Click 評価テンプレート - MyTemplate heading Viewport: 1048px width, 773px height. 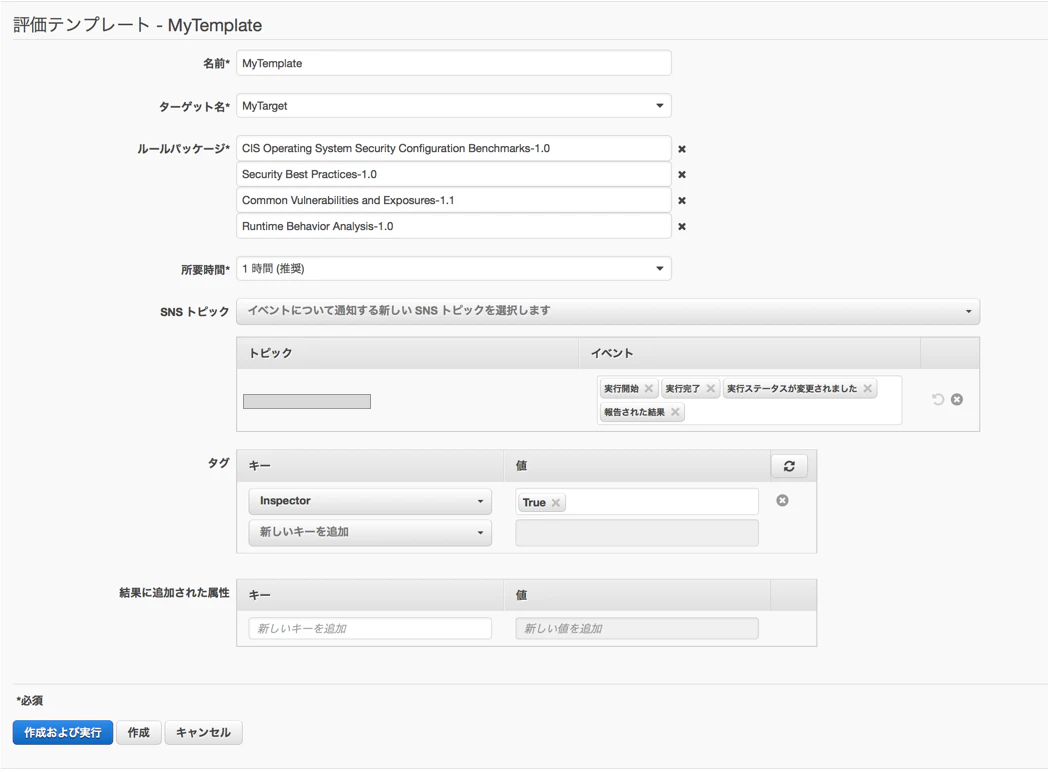coord(138,25)
